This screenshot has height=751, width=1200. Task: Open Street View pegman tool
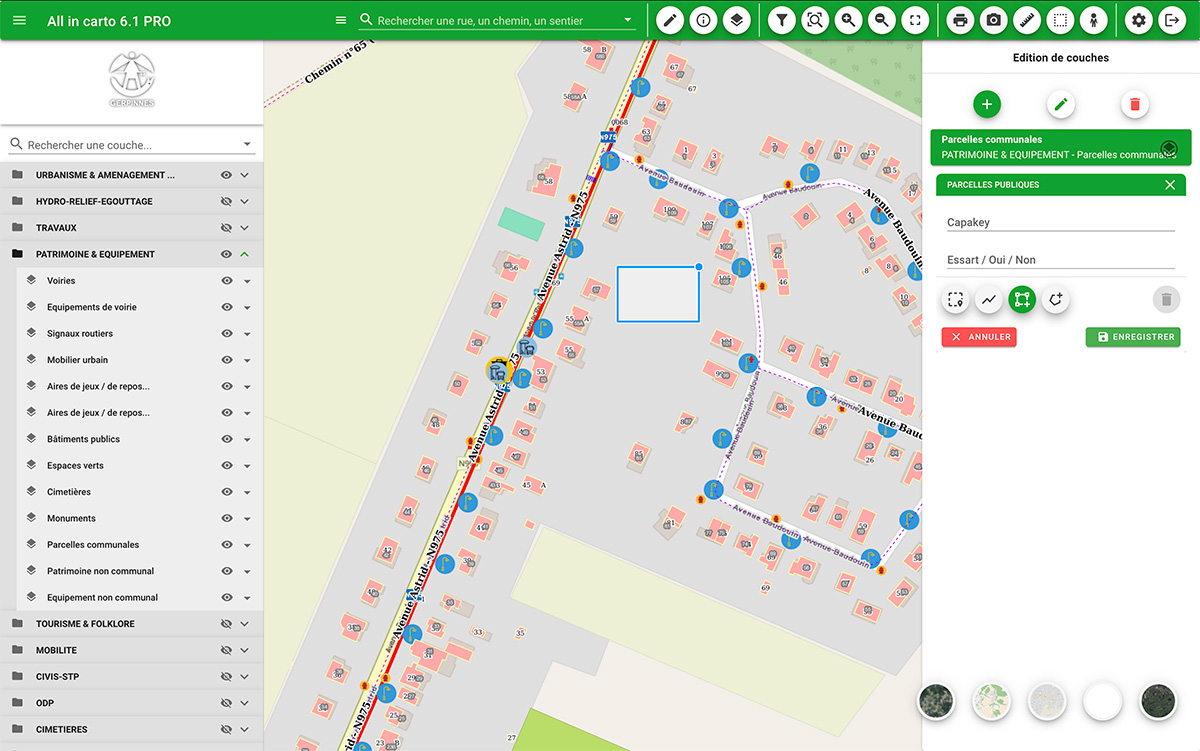click(x=1094, y=20)
